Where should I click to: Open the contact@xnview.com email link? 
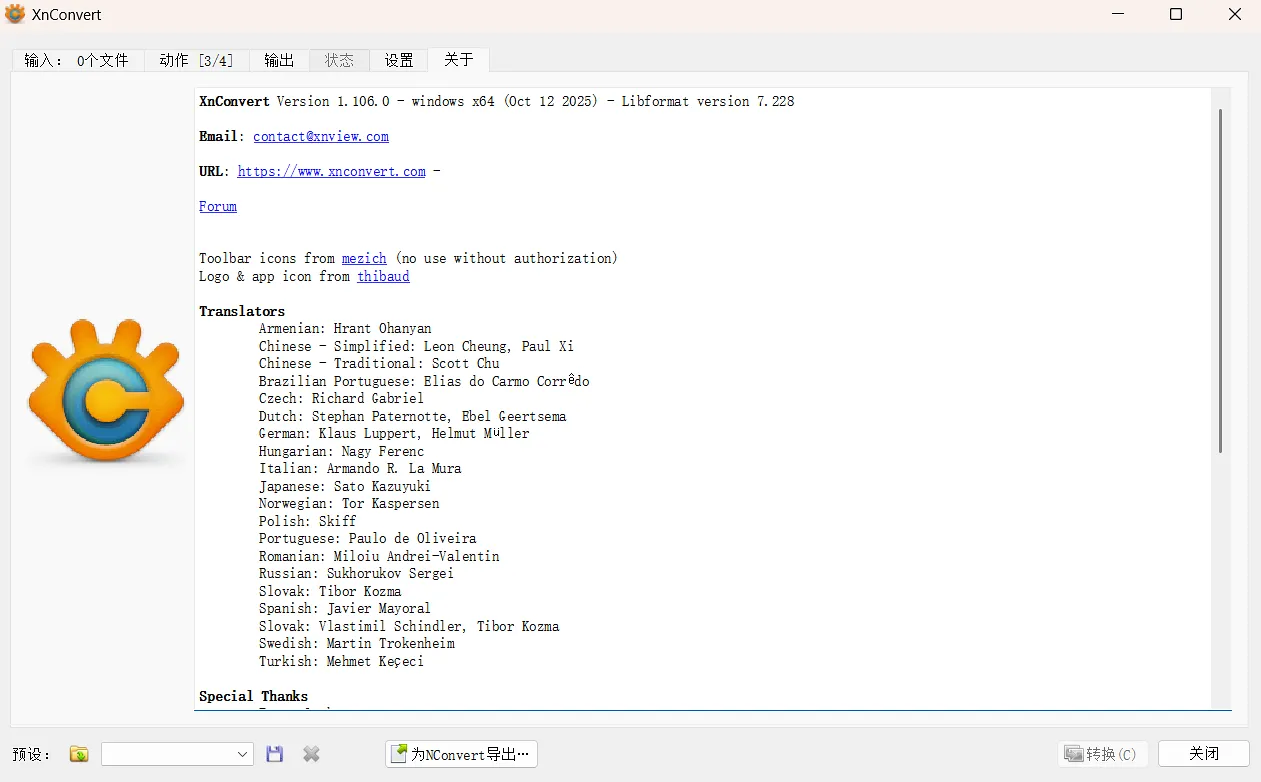pos(320,136)
